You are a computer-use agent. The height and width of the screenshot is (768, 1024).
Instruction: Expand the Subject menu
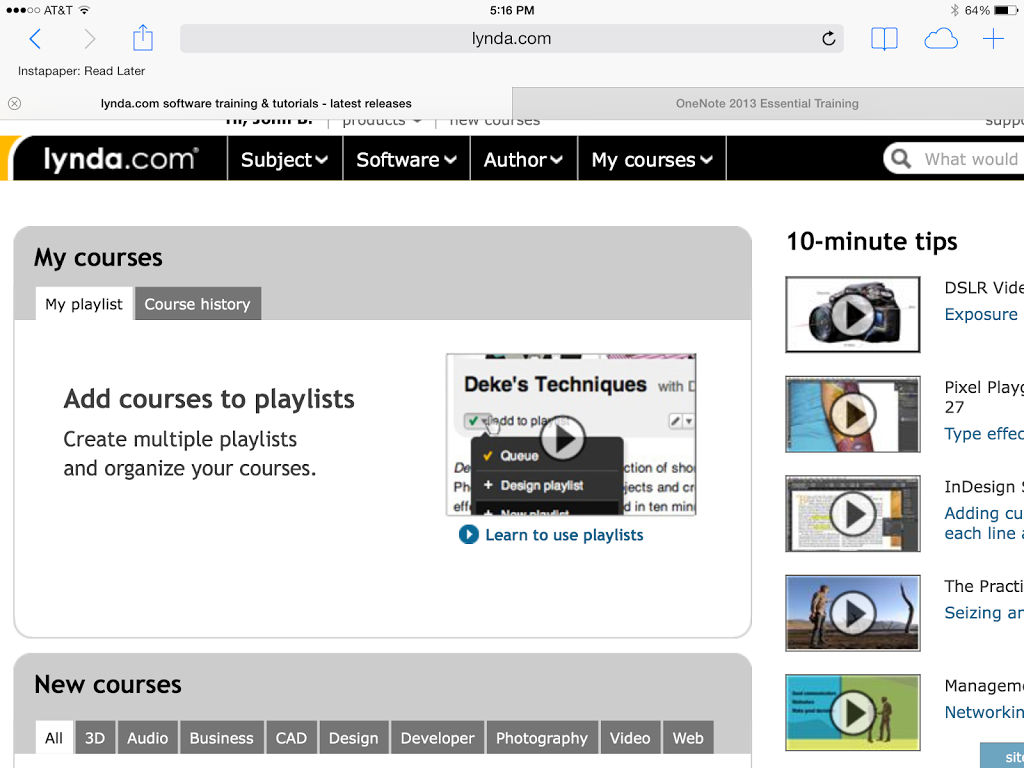click(284, 159)
